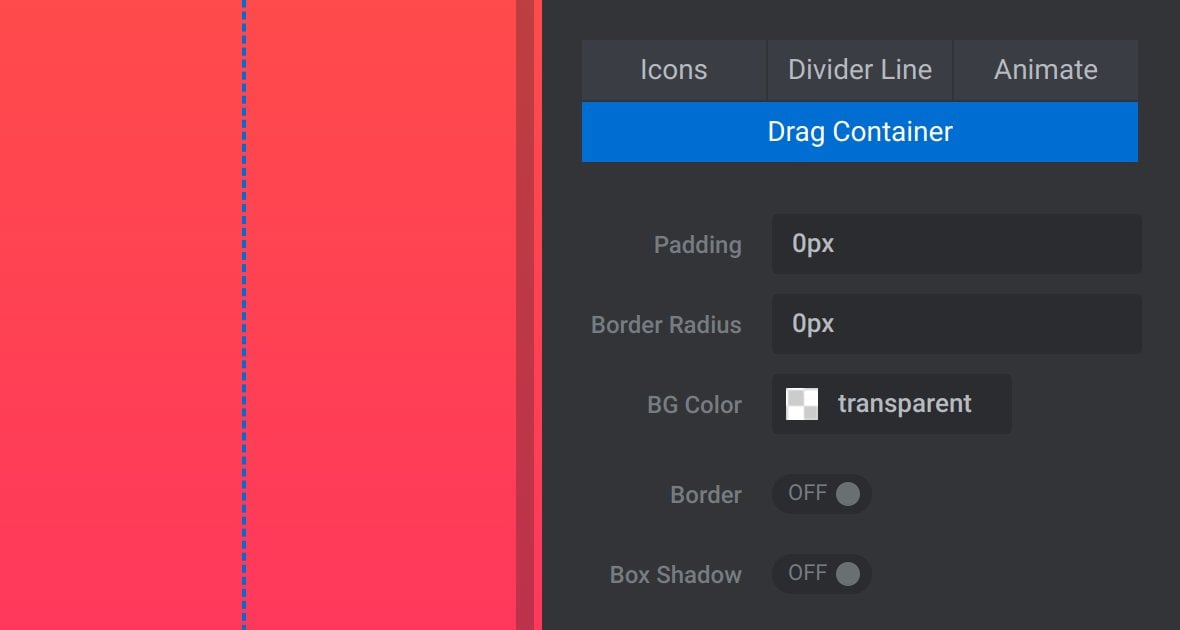Image resolution: width=1180 pixels, height=630 pixels.
Task: Click the Box Shadow label text
Action: (675, 575)
